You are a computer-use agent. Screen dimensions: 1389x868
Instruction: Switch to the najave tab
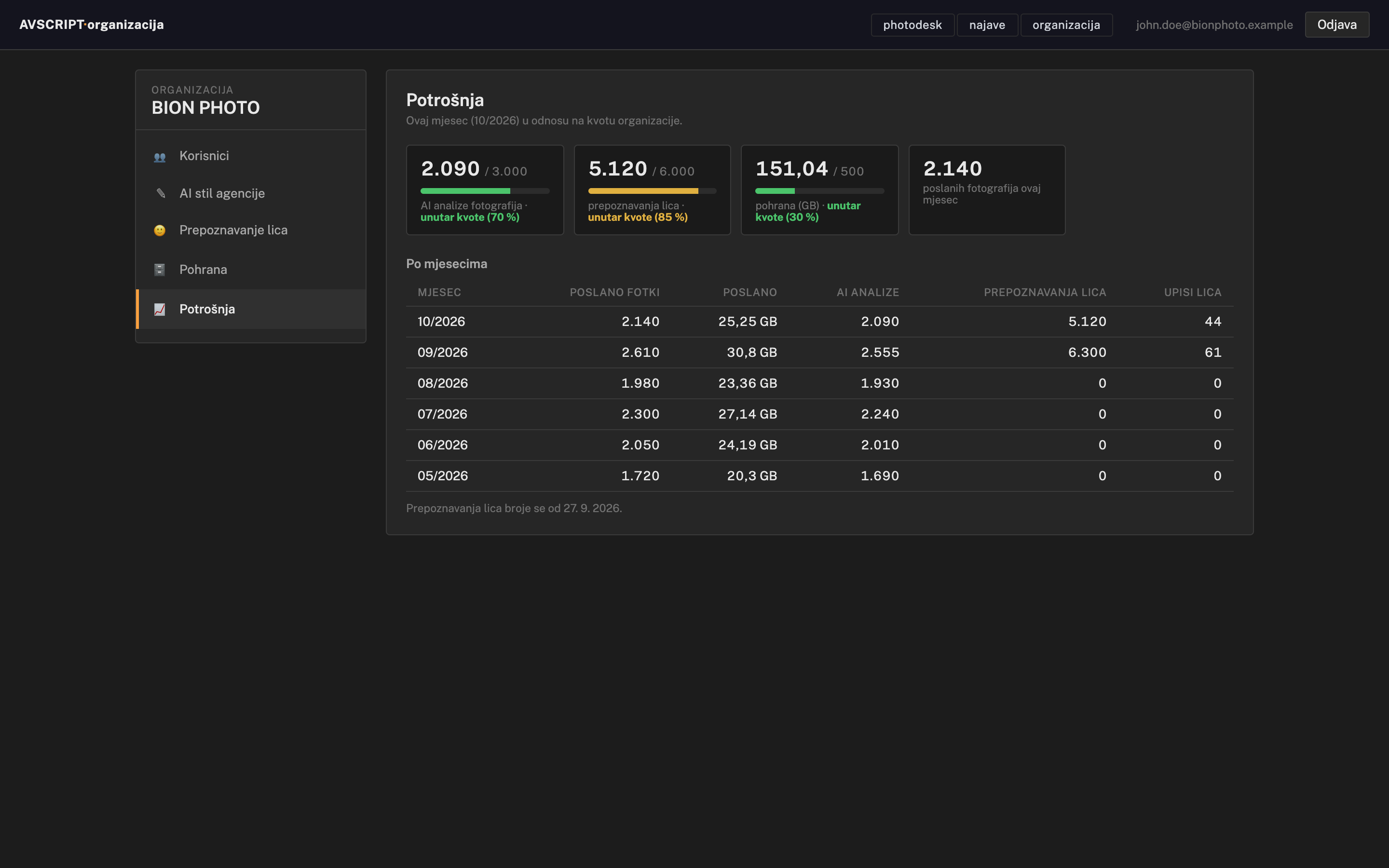(x=987, y=25)
